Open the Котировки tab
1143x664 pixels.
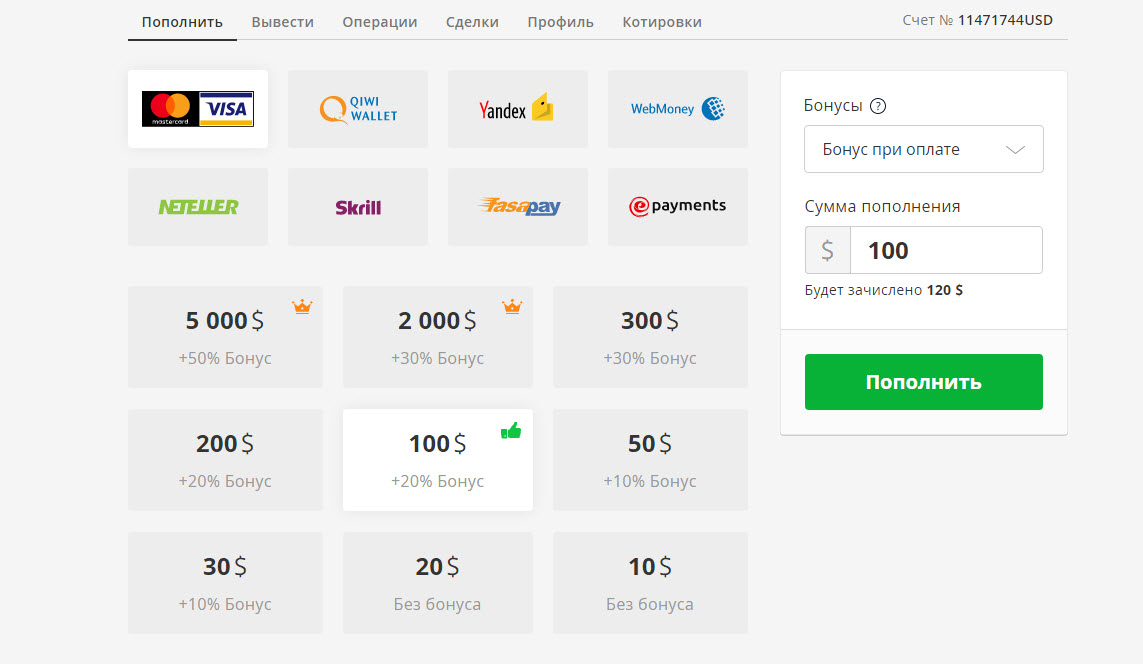coord(661,22)
